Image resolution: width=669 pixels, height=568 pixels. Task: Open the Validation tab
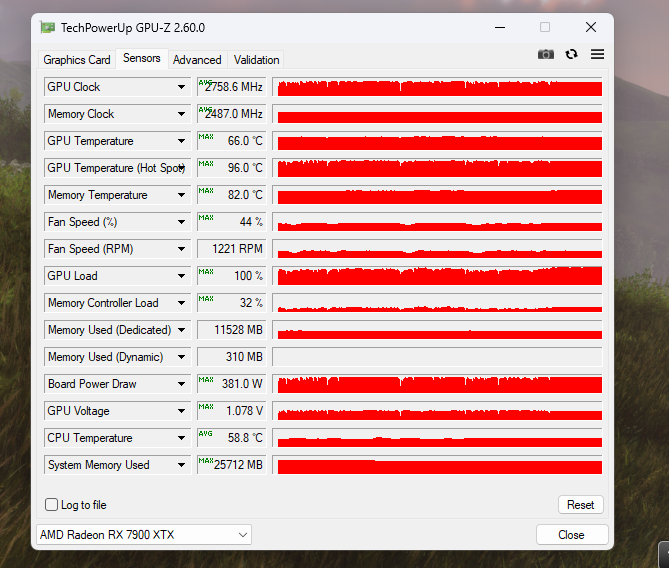tap(256, 60)
